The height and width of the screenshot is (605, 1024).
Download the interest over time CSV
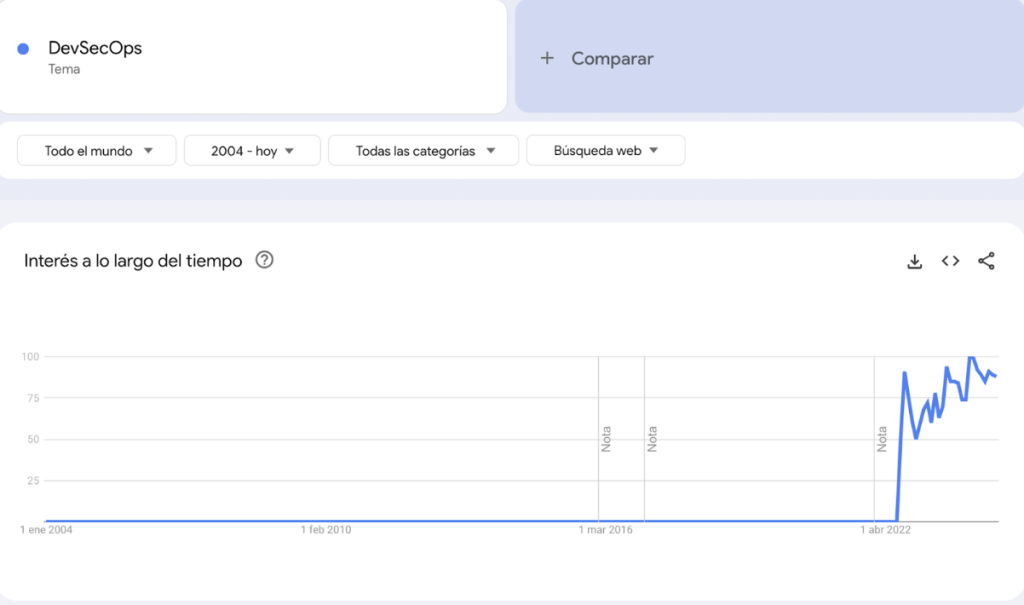(x=914, y=261)
